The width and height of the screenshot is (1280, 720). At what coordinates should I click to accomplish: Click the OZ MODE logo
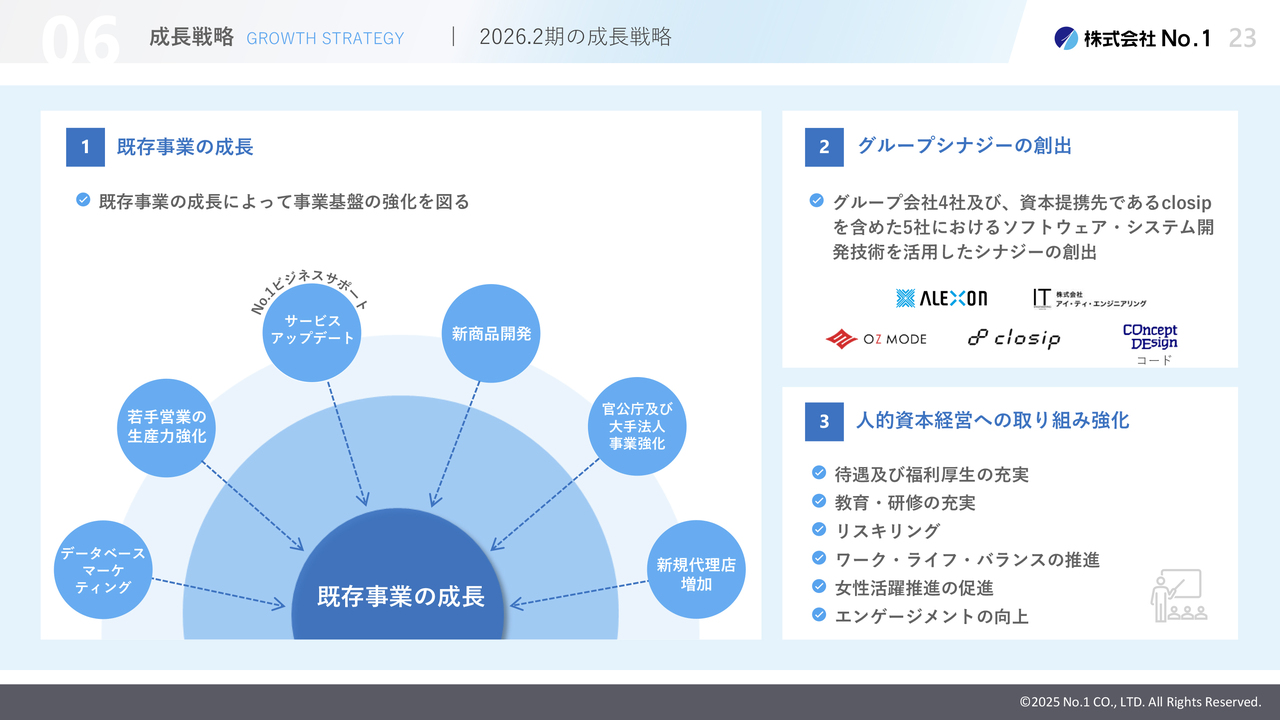pyautogui.click(x=876, y=339)
